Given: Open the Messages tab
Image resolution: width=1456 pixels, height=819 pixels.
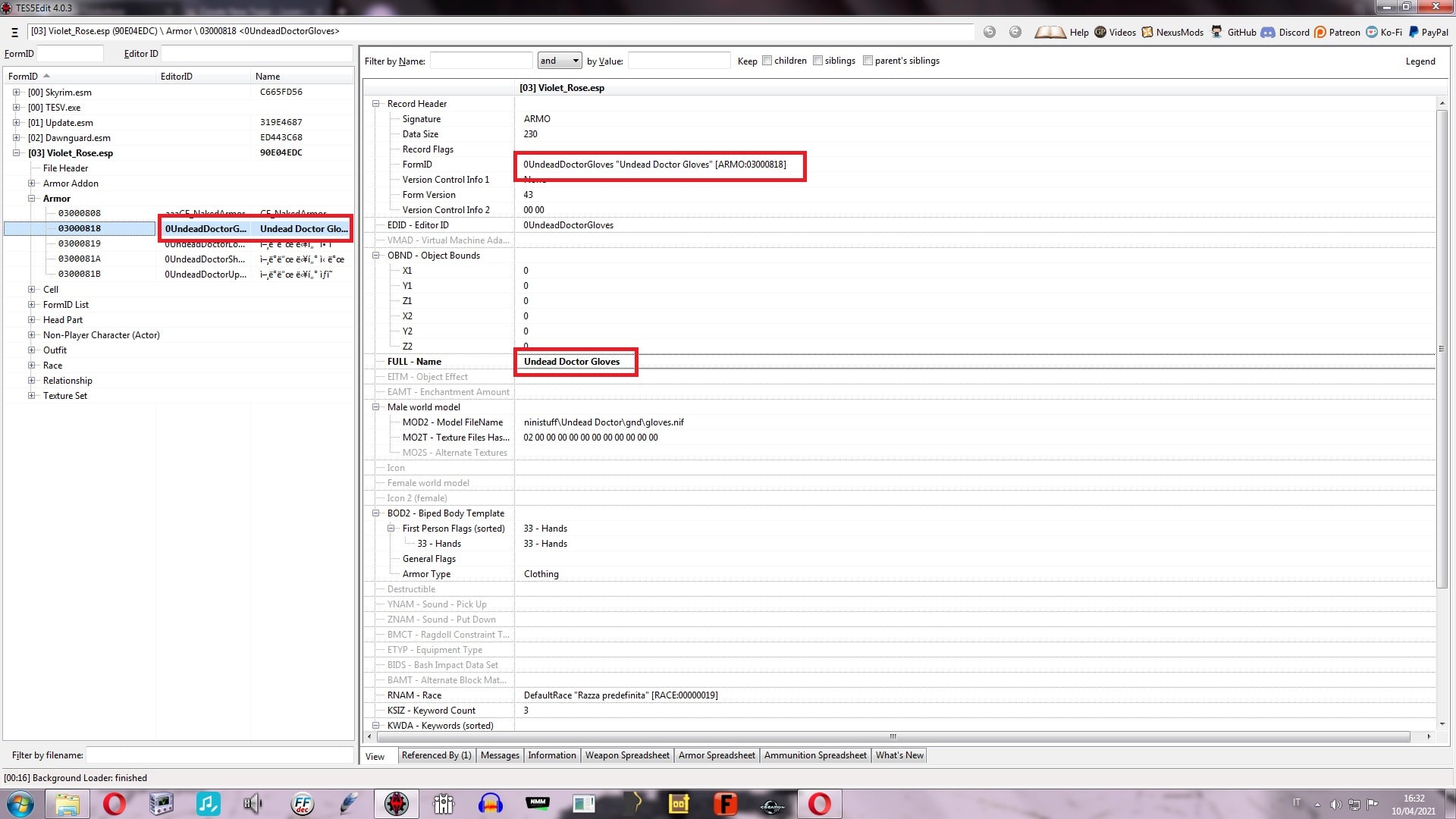Looking at the screenshot, I should point(500,755).
